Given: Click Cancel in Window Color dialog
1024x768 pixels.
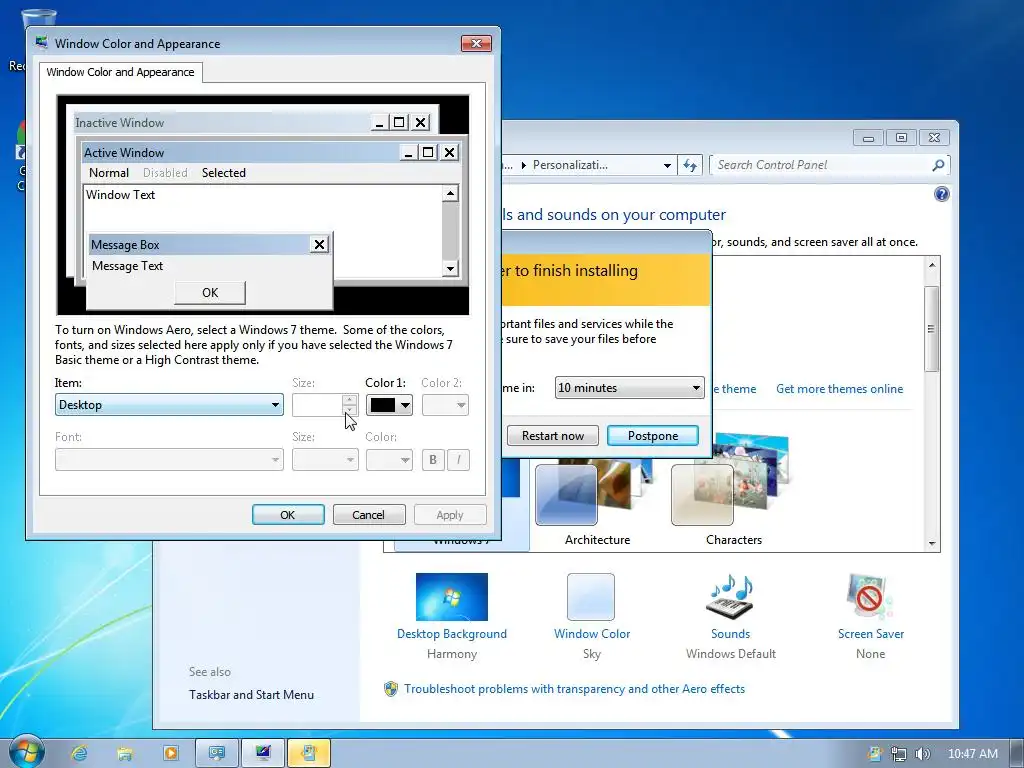Looking at the screenshot, I should (x=369, y=515).
